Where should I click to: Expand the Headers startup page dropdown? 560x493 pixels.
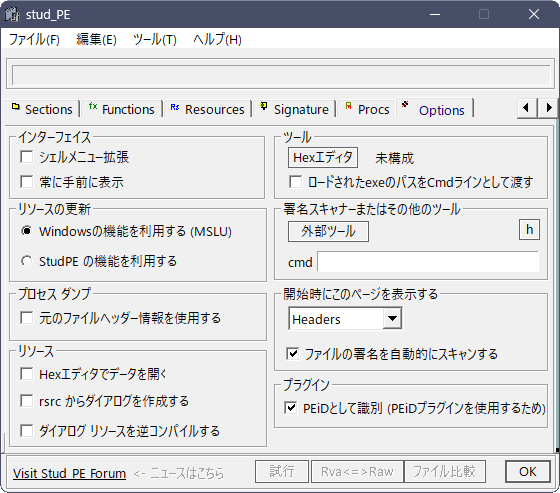392,318
